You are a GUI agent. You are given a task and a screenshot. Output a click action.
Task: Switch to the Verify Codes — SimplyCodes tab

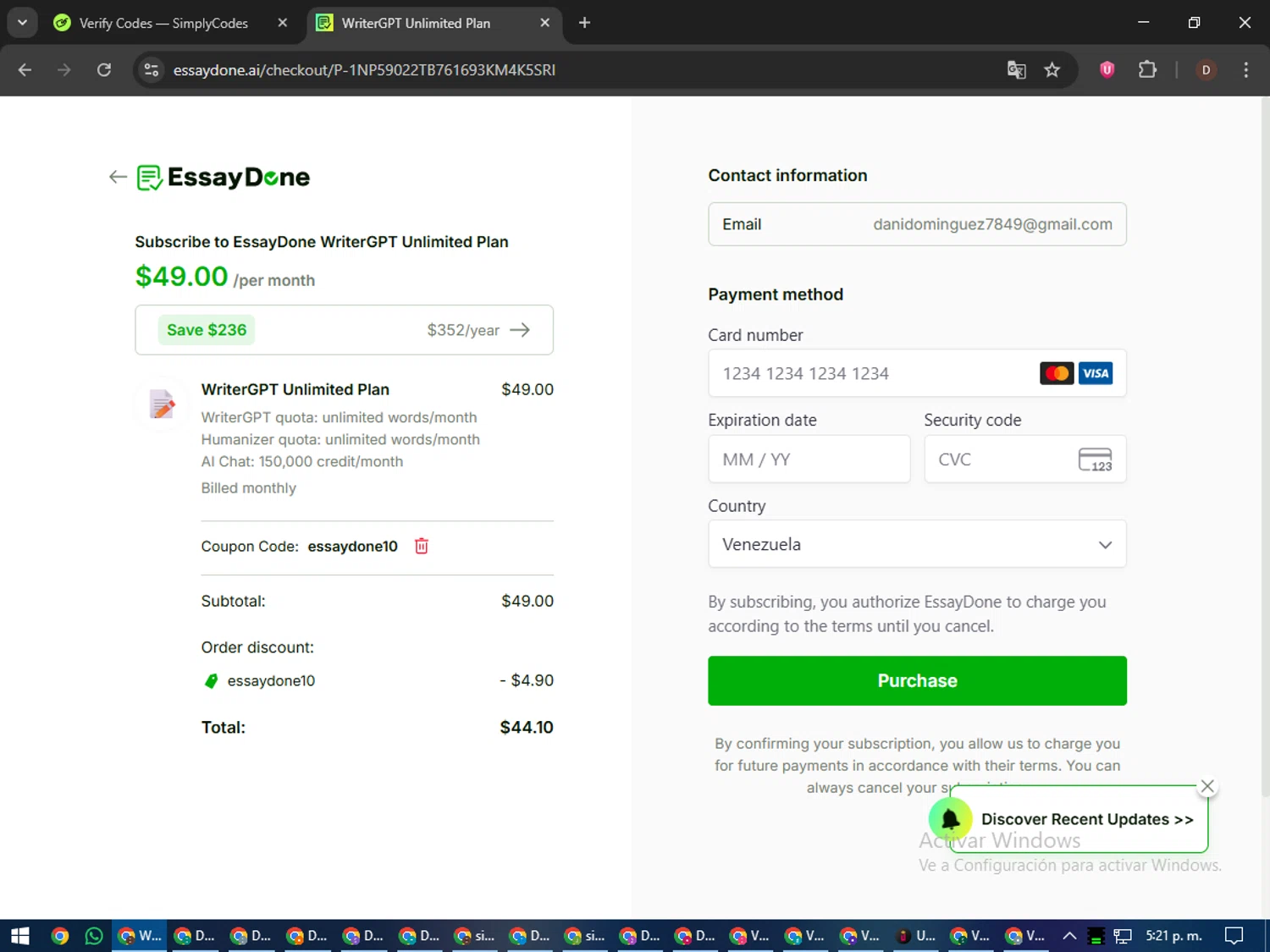click(163, 23)
